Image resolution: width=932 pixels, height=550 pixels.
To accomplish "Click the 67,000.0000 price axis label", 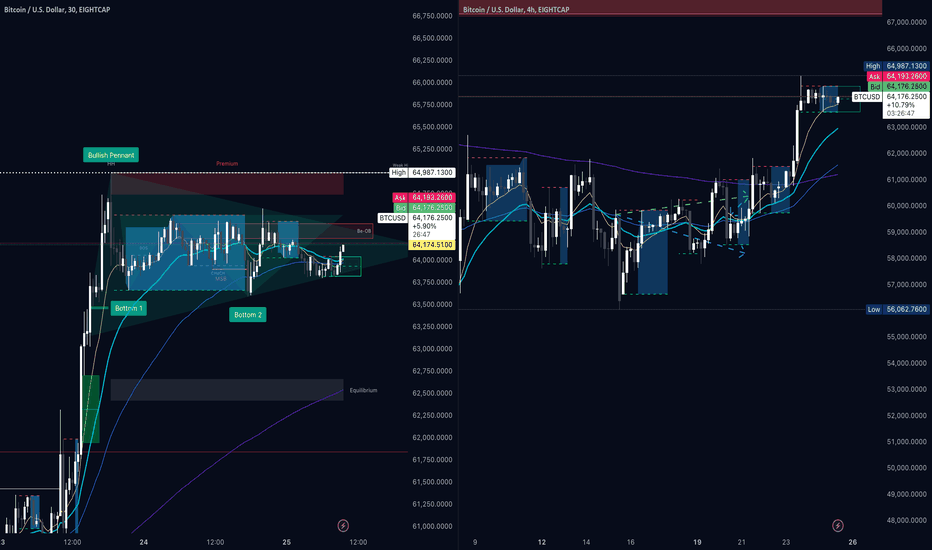I will point(906,22).
